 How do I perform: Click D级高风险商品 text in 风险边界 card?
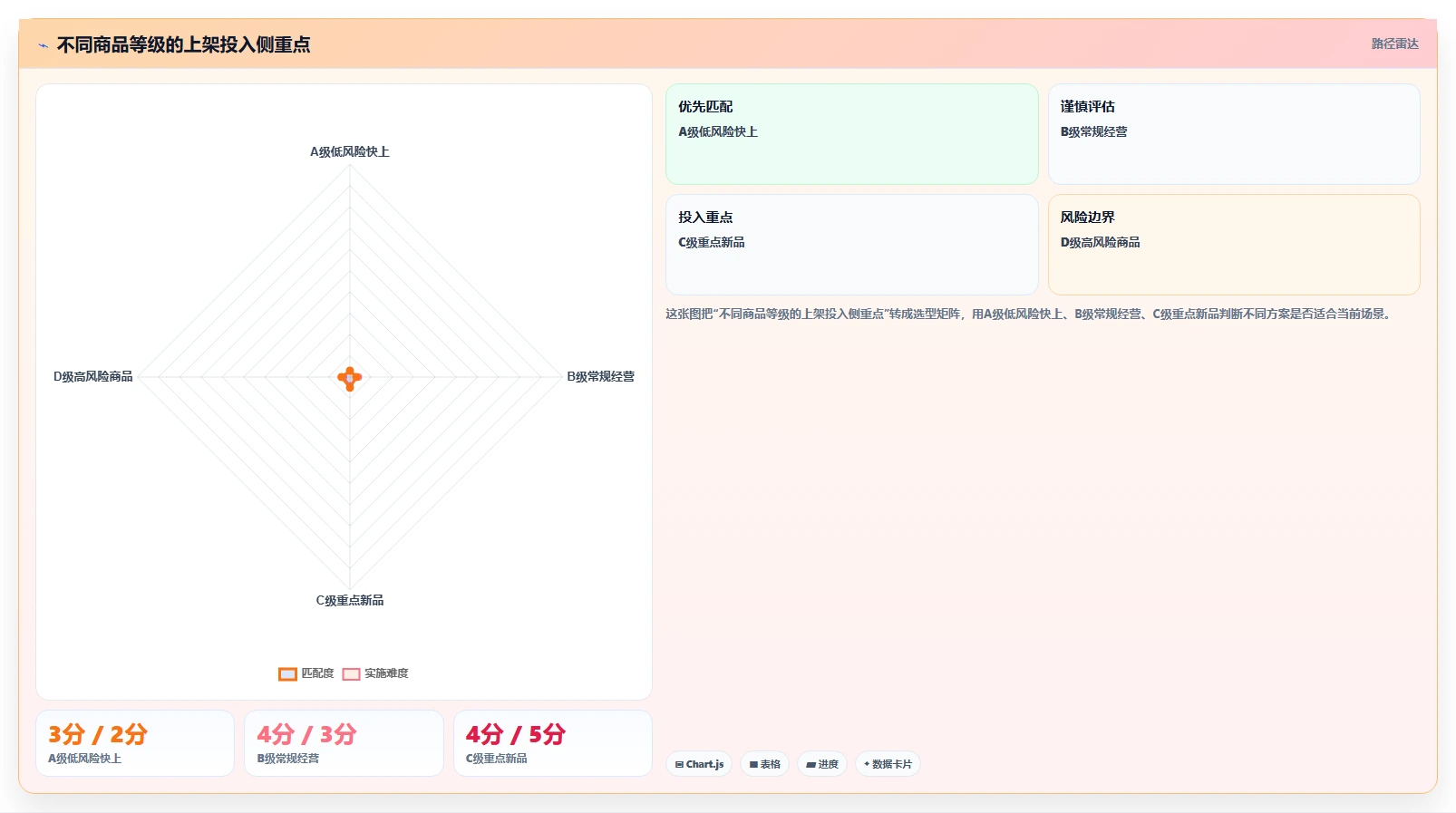1101,242
